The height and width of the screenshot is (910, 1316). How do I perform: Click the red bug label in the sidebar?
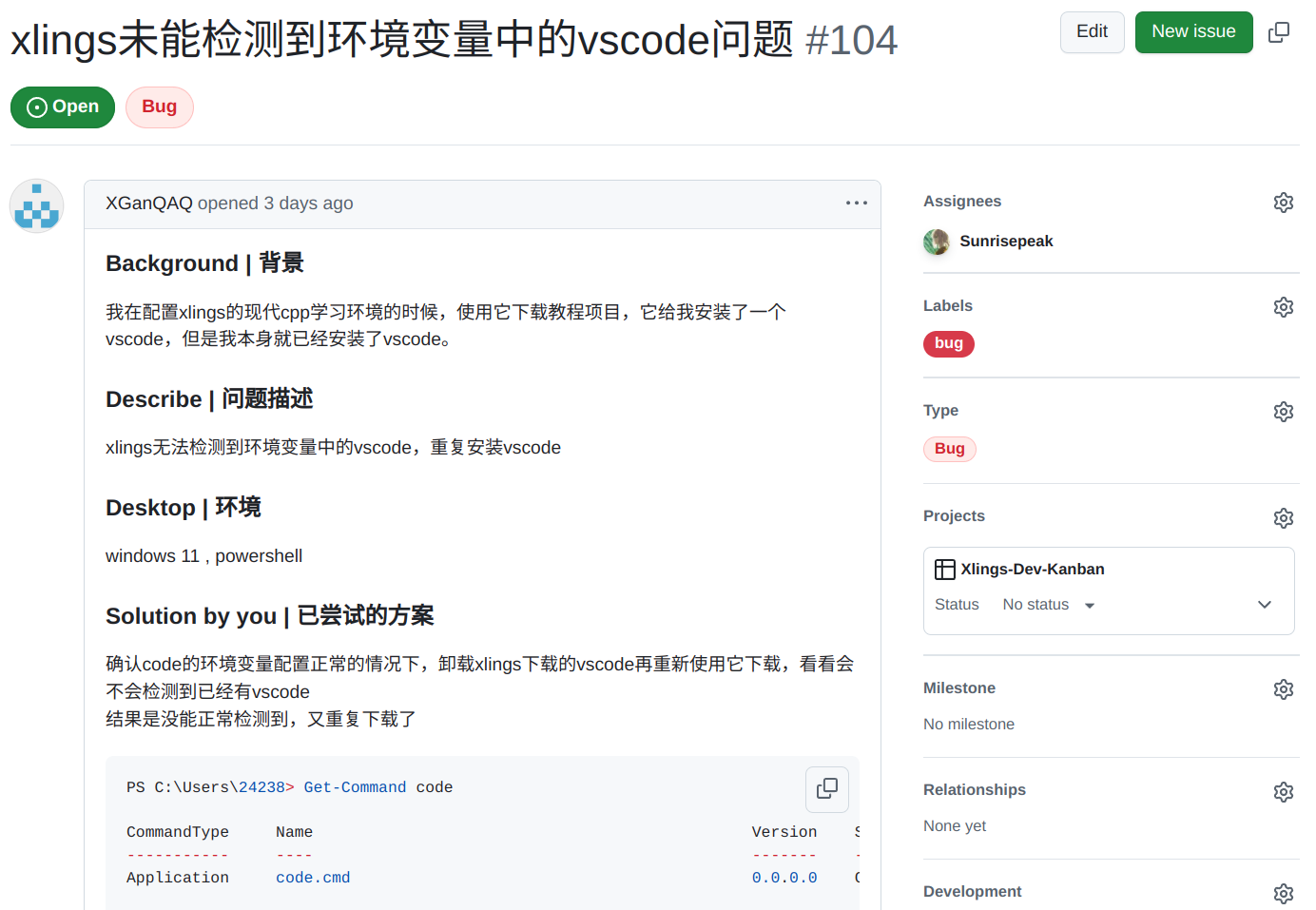949,343
